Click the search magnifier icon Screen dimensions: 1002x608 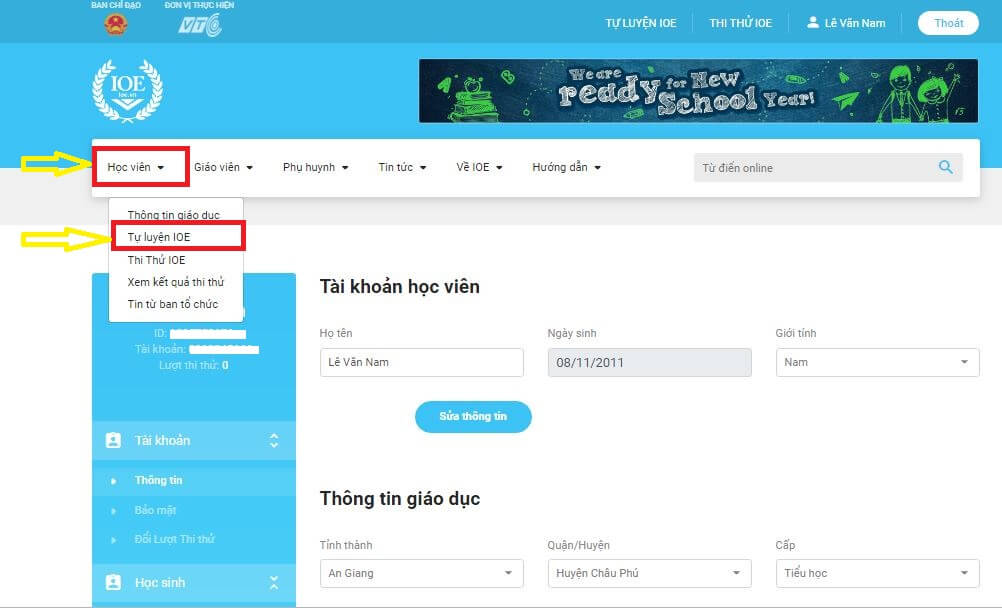[x=945, y=167]
